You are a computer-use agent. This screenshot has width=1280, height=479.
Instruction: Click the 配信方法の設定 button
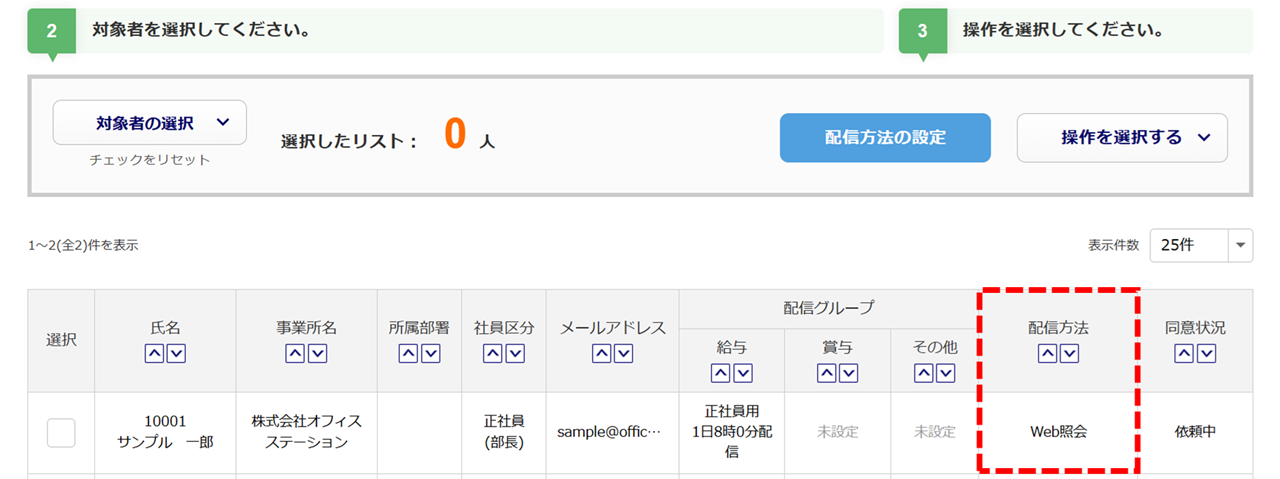885,138
